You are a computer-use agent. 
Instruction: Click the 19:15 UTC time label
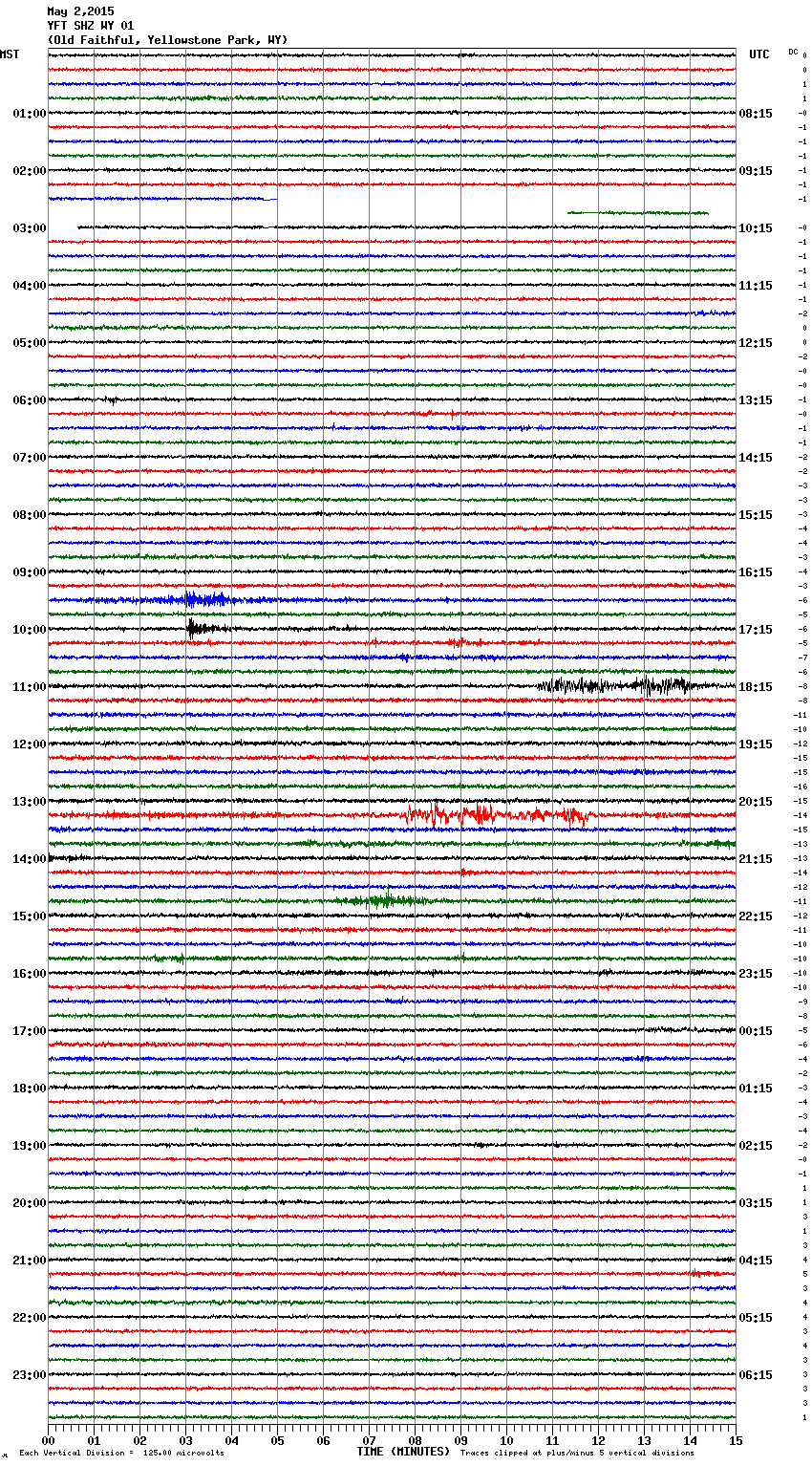point(756,744)
